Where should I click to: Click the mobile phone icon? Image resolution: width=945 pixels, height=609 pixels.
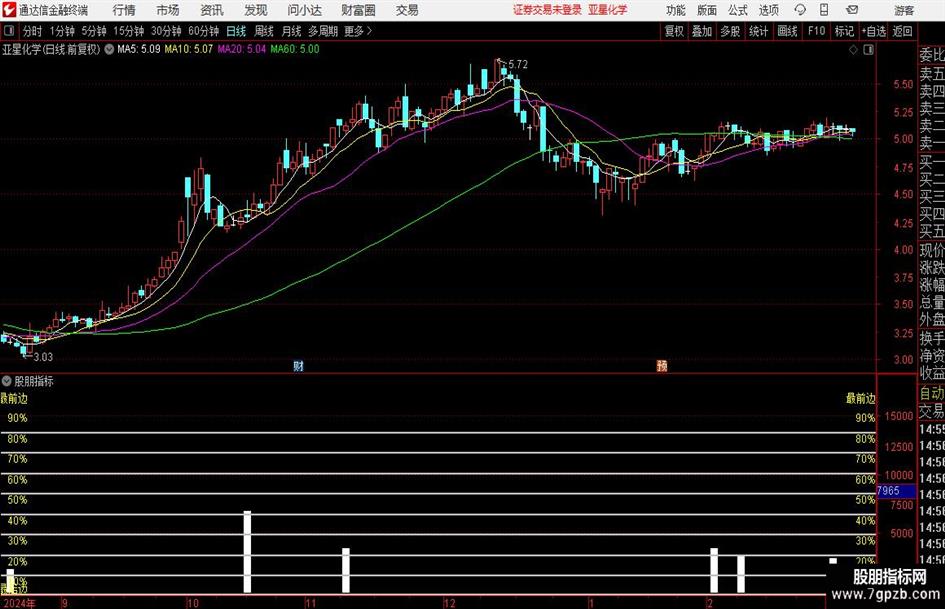point(824,10)
